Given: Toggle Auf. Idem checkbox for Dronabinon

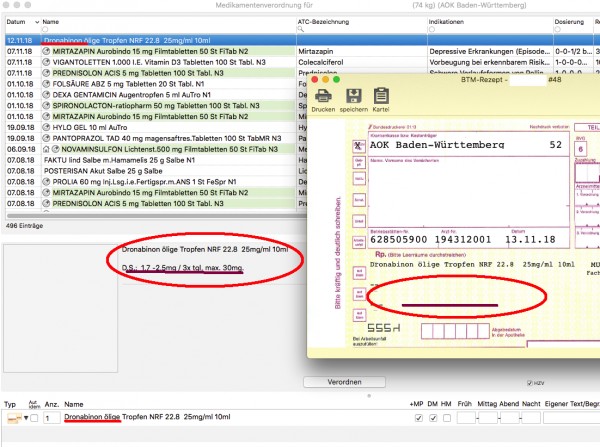Looking at the screenshot, I should click(34, 418).
